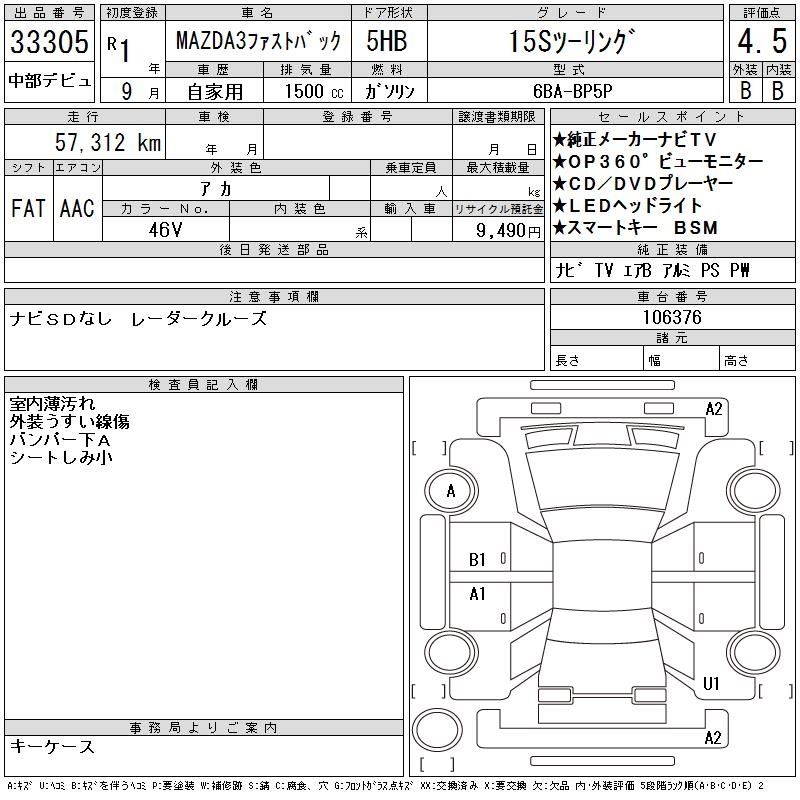Click the shift type FAT
The image size is (800, 800).
[28, 208]
